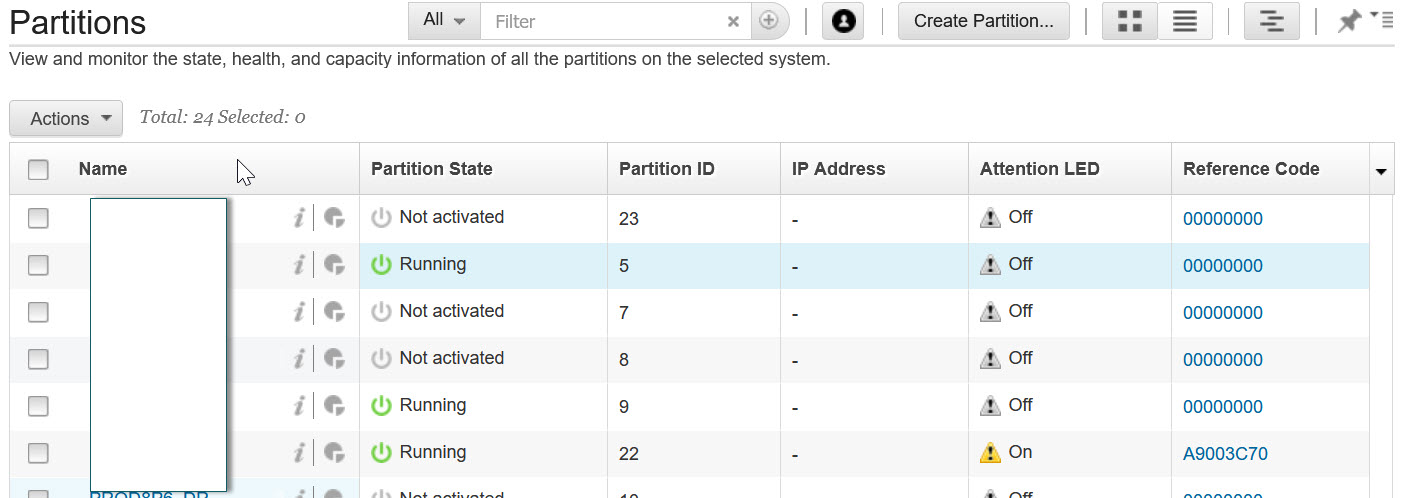This screenshot has width=1411, height=498.
Task: Open the topology diagram view icon
Action: pyautogui.click(x=1271, y=21)
